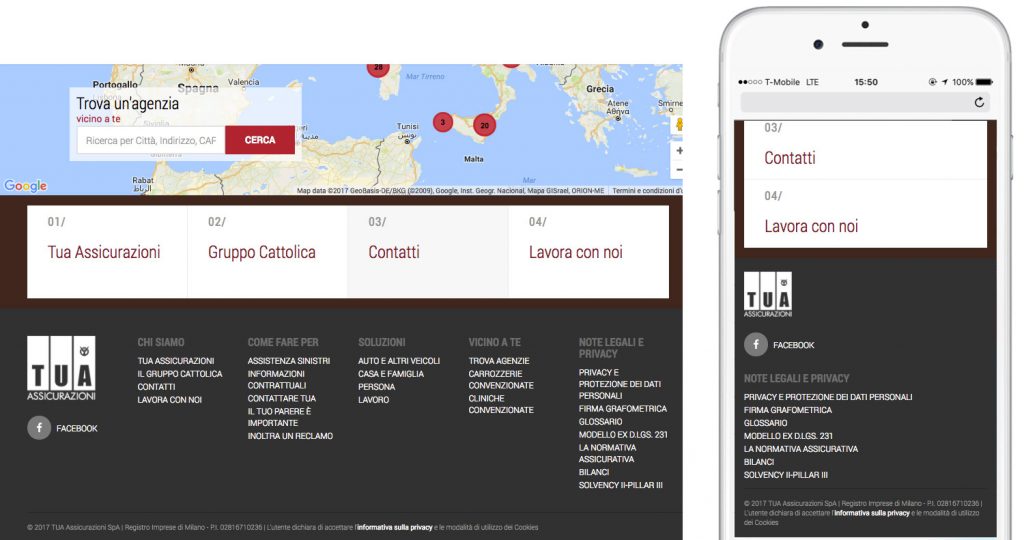Tap Lavora con noi on the phone mockup
Screen dimensions: 1024x540
pyautogui.click(x=865, y=214)
